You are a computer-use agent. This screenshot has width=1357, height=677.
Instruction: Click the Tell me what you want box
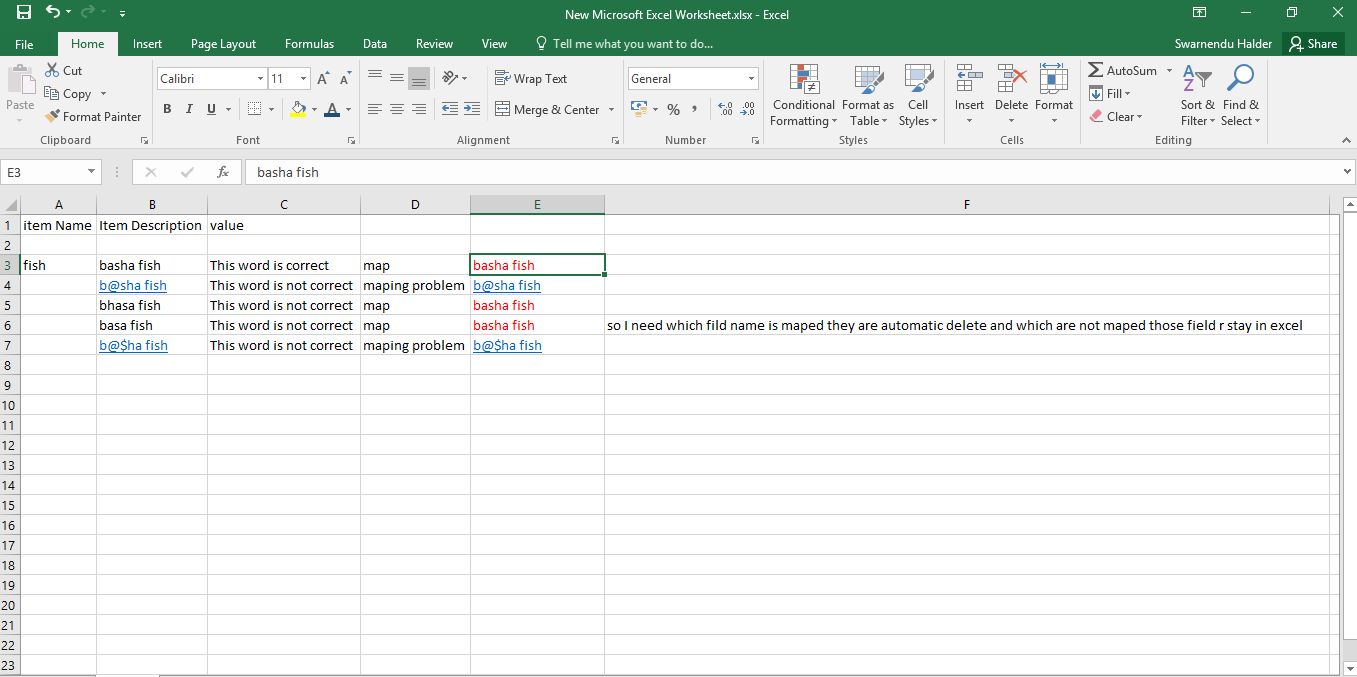632,44
